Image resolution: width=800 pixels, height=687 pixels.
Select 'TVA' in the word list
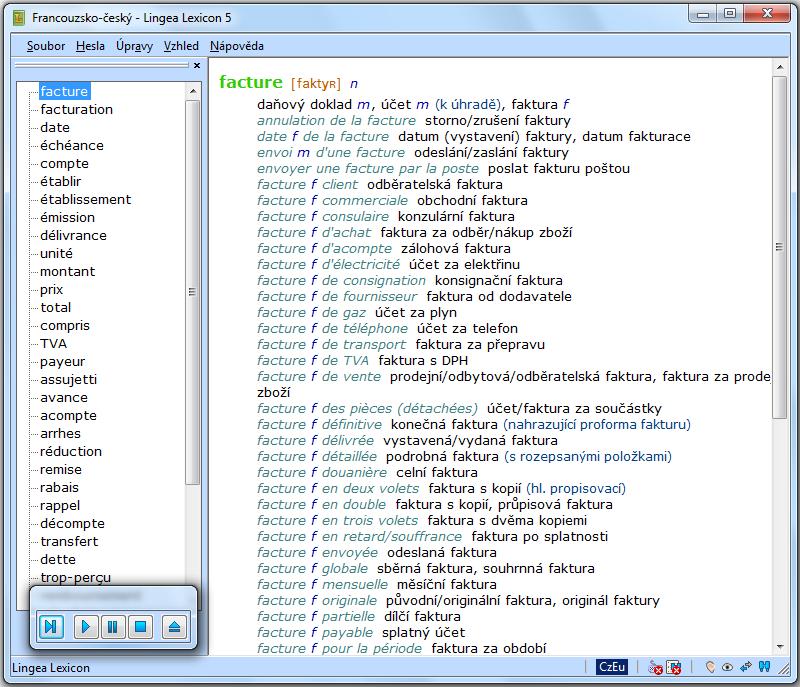click(54, 343)
